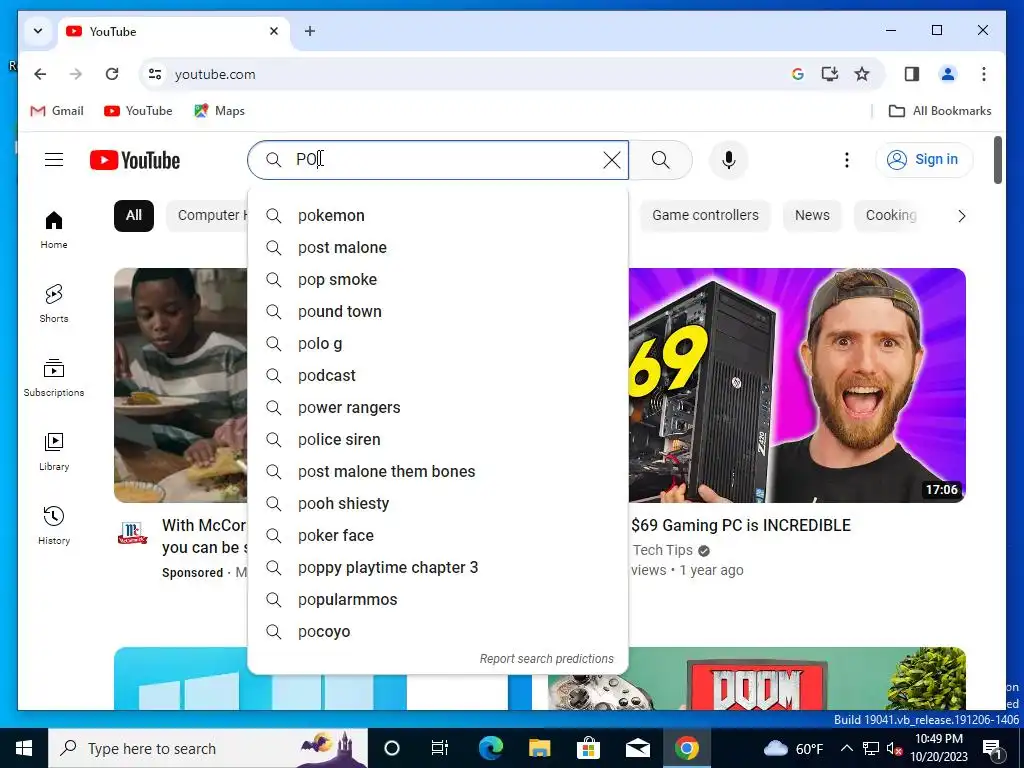Image resolution: width=1024 pixels, height=768 pixels.
Task: View site information icon in address bar
Action: tap(155, 74)
